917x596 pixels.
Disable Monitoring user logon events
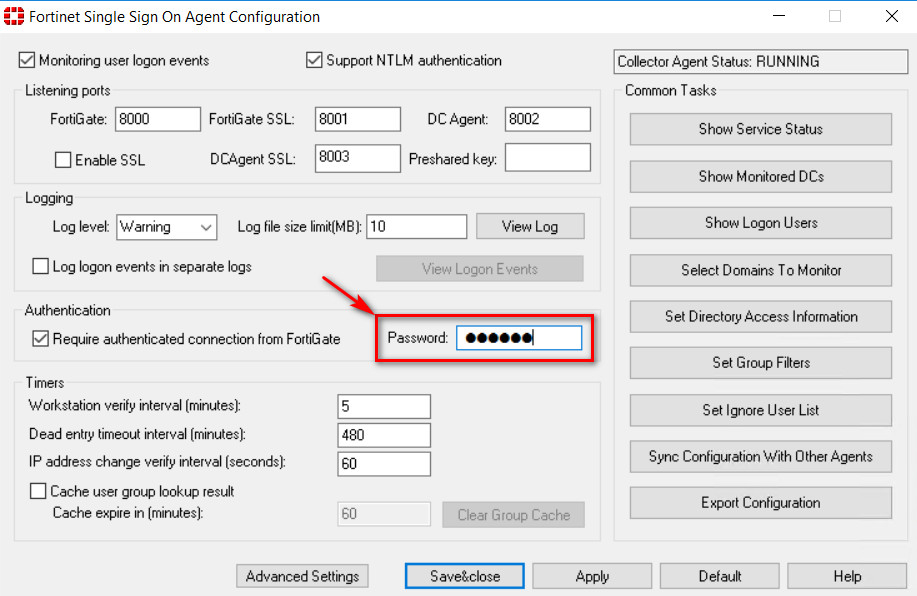tap(25, 60)
